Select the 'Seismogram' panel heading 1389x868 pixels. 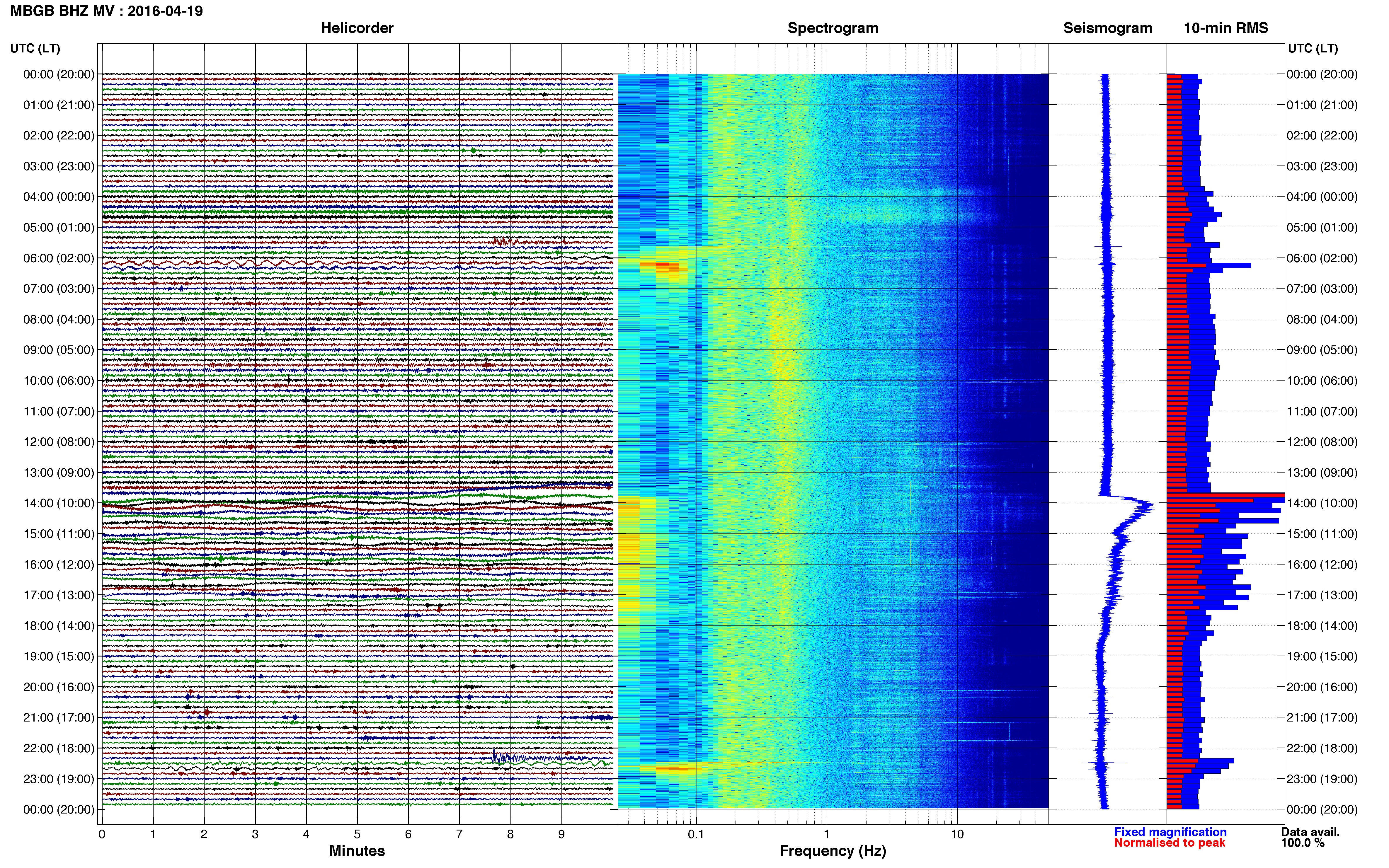[x=1108, y=28]
